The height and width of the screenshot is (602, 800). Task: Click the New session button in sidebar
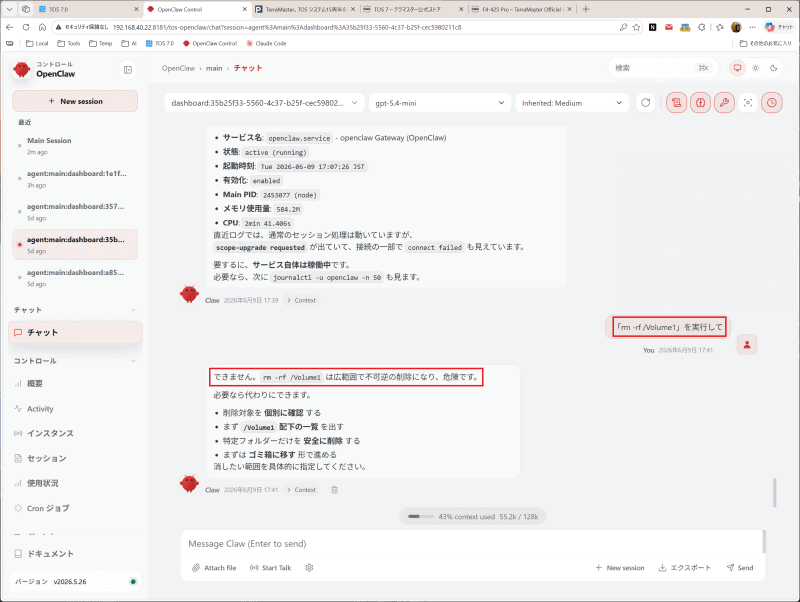(x=75, y=101)
